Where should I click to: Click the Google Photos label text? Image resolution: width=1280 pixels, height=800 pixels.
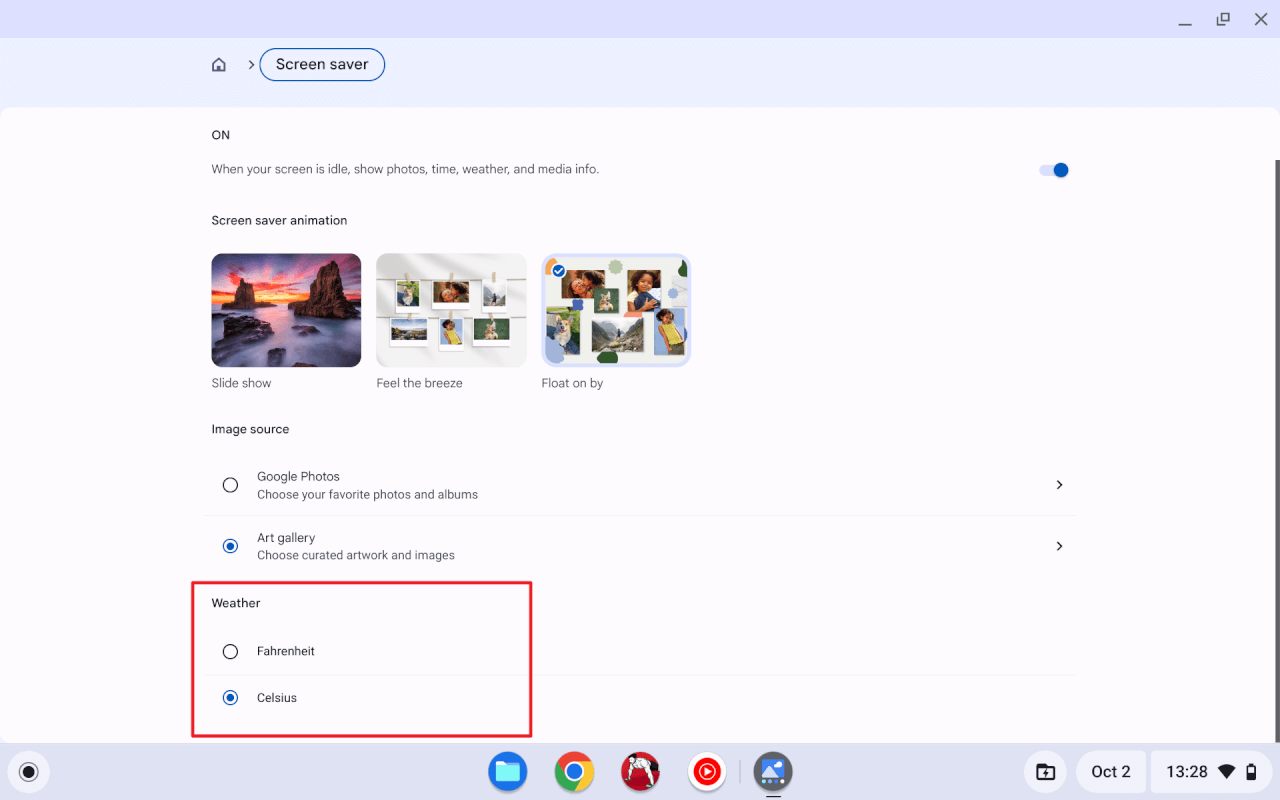click(298, 477)
